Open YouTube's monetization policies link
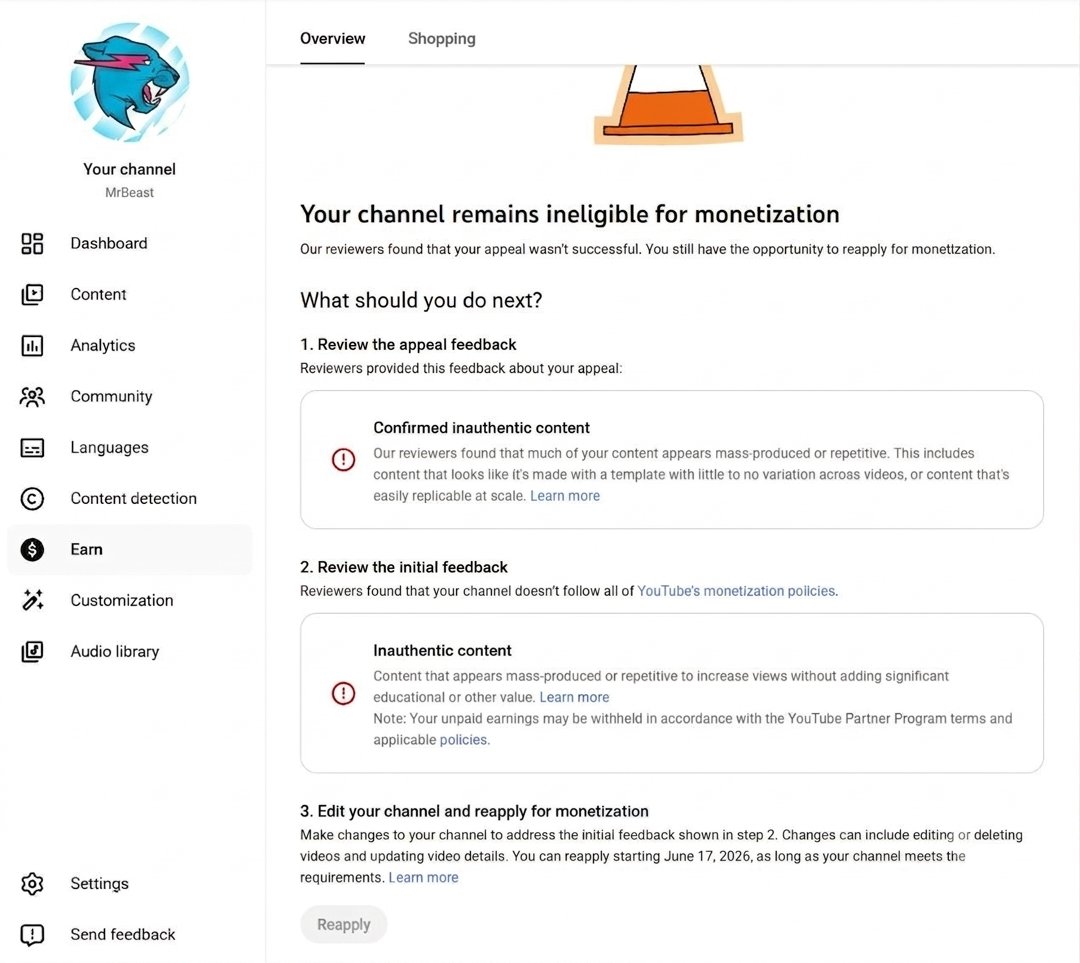This screenshot has height=963, width=1080. 736,591
